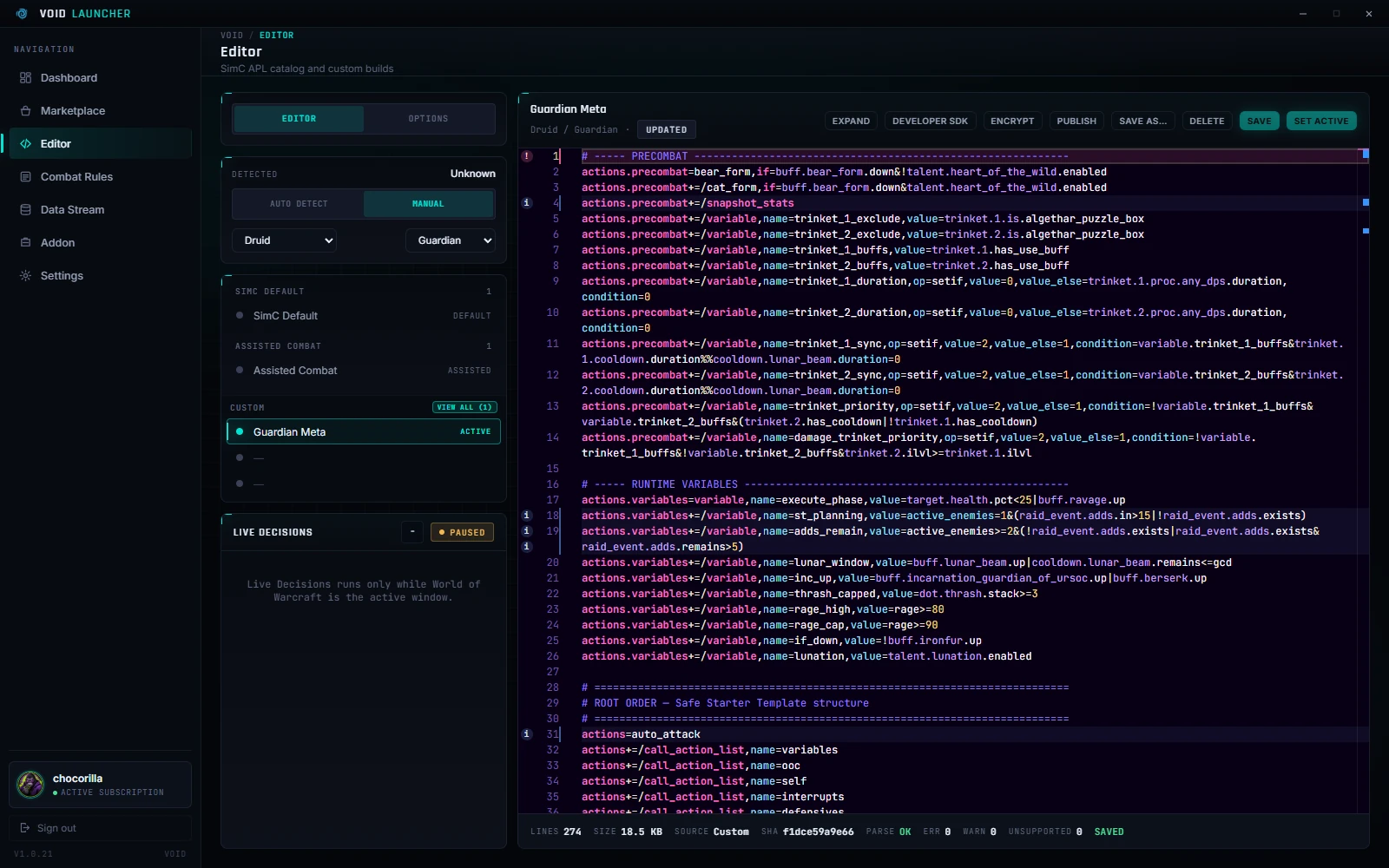Click the red error marker on line 1

click(x=526, y=156)
